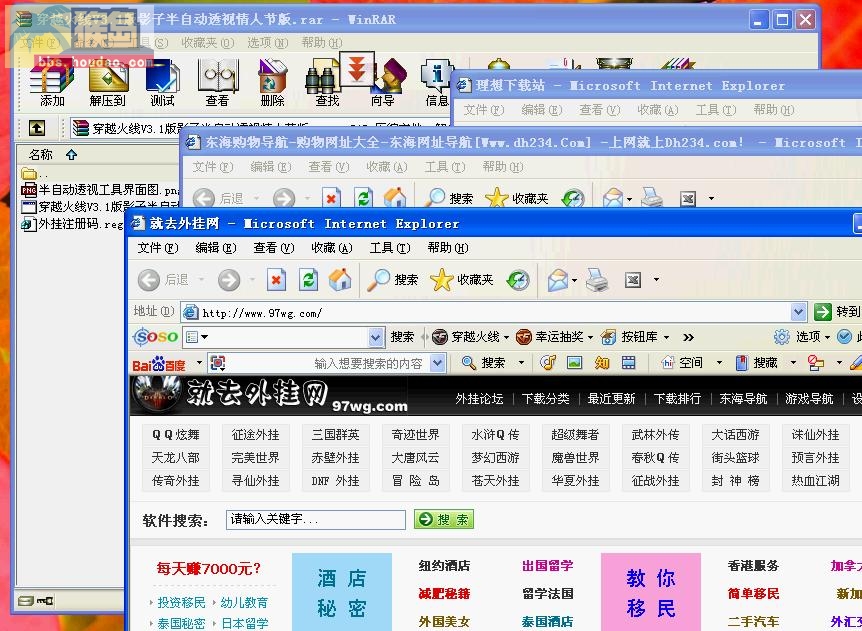Viewport: 862px width, 631px height.
Task: Click the History icon in the 东海购物导航 window
Action: pos(573,198)
